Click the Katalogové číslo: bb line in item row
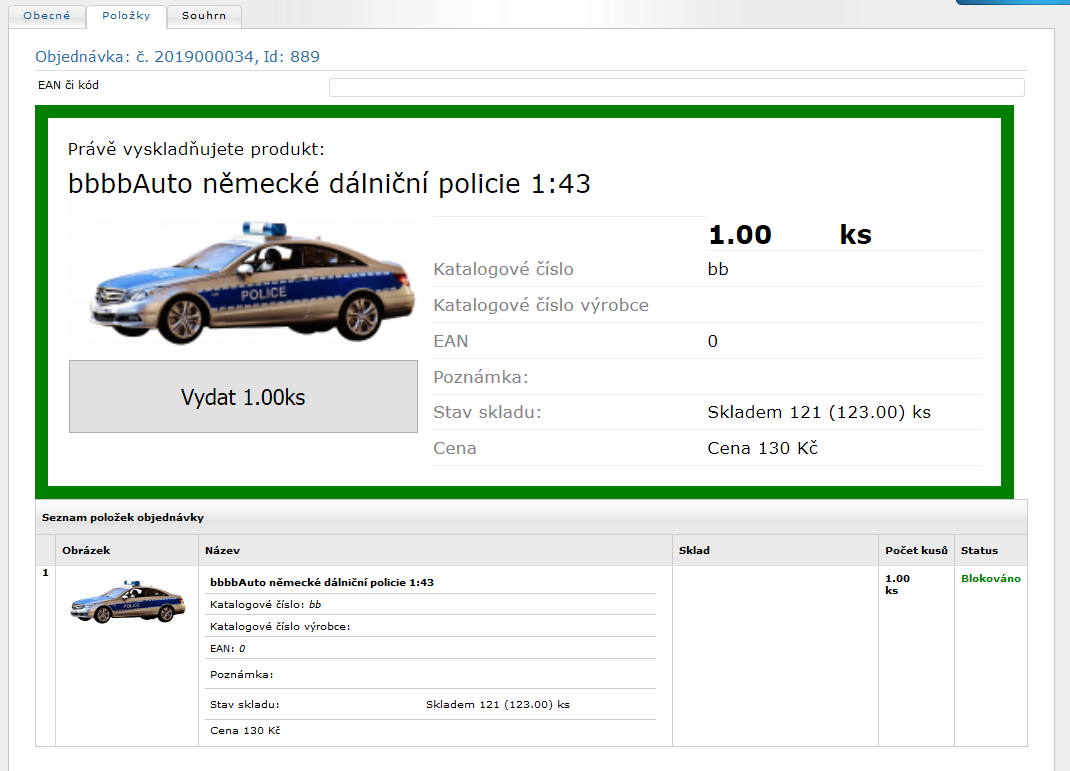This screenshot has width=1070, height=771. [x=265, y=605]
